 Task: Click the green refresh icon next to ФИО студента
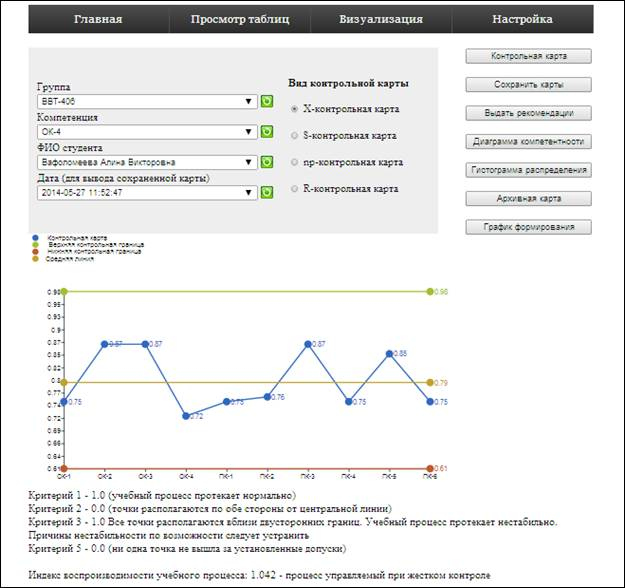tap(267, 162)
